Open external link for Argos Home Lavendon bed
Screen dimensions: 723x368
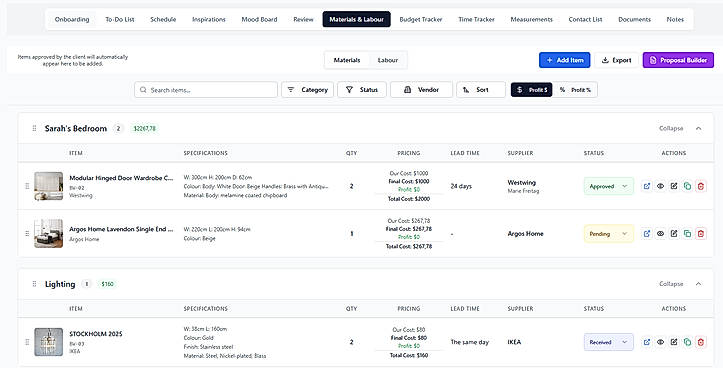click(x=647, y=234)
